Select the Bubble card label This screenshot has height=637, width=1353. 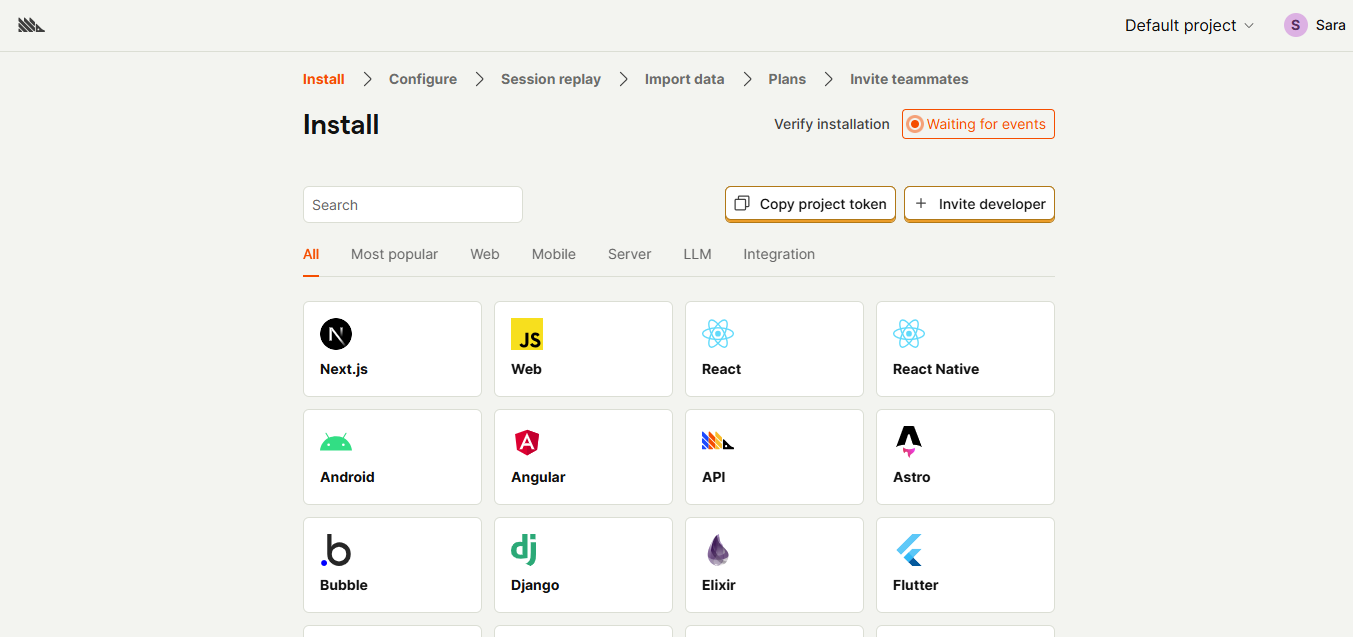point(344,585)
